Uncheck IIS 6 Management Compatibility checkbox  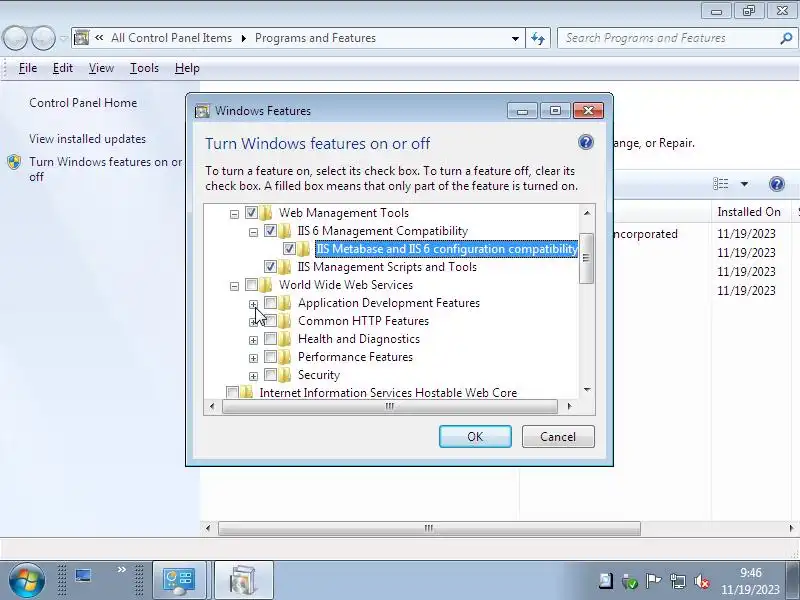270,230
